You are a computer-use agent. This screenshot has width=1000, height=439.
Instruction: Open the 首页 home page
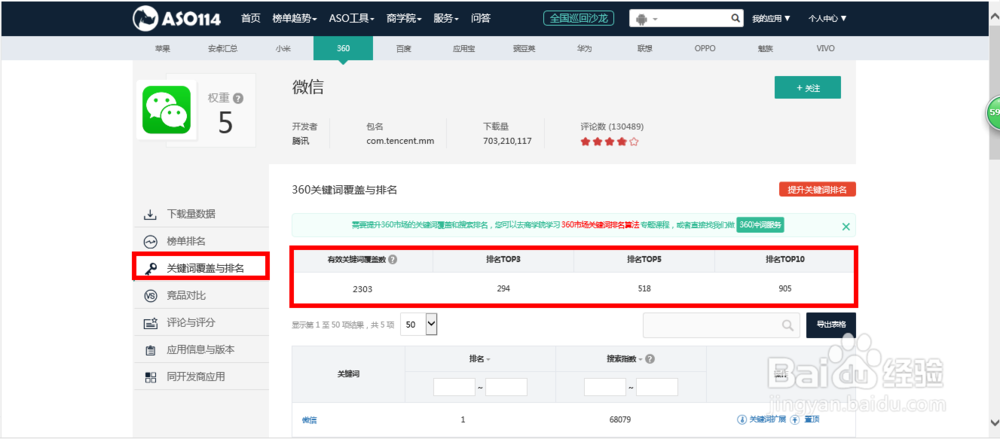pyautogui.click(x=251, y=19)
